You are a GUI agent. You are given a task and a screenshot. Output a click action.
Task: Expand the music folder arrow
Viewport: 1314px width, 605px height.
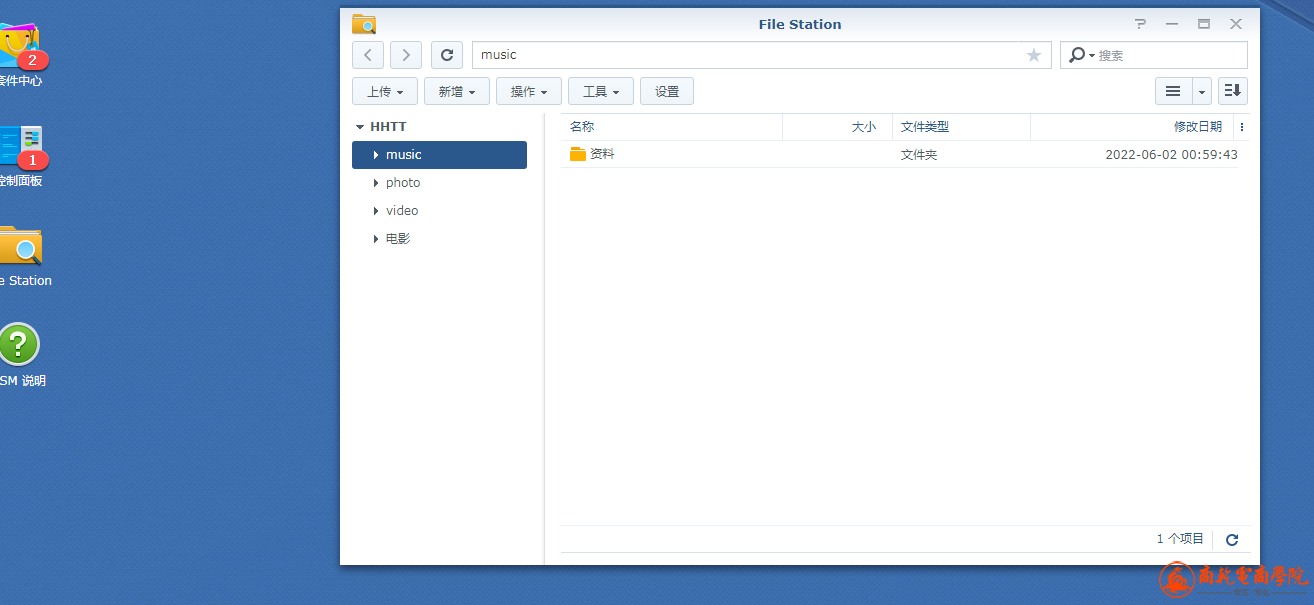(376, 155)
